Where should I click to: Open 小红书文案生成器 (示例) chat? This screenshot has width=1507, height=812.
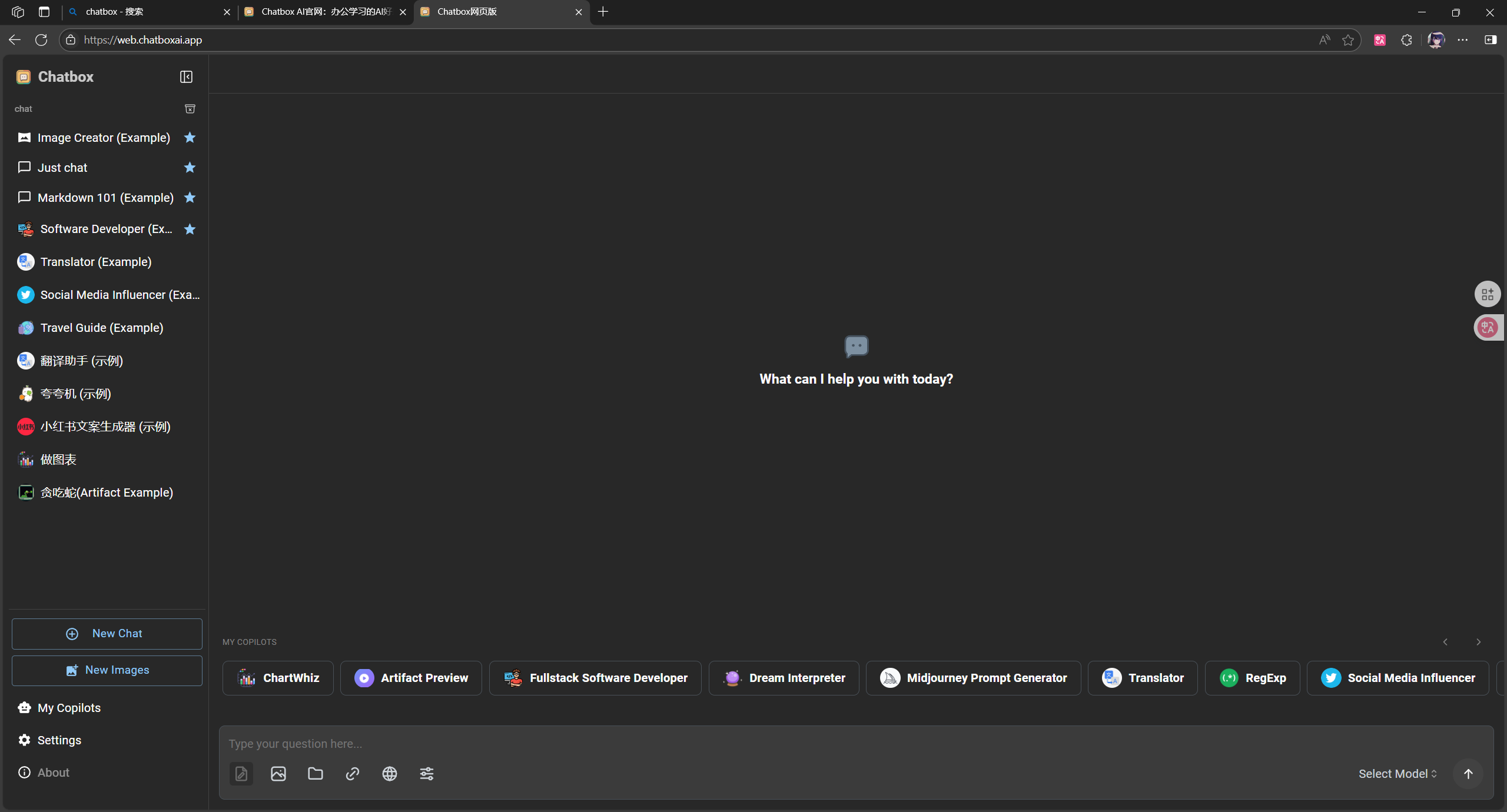[107, 427]
